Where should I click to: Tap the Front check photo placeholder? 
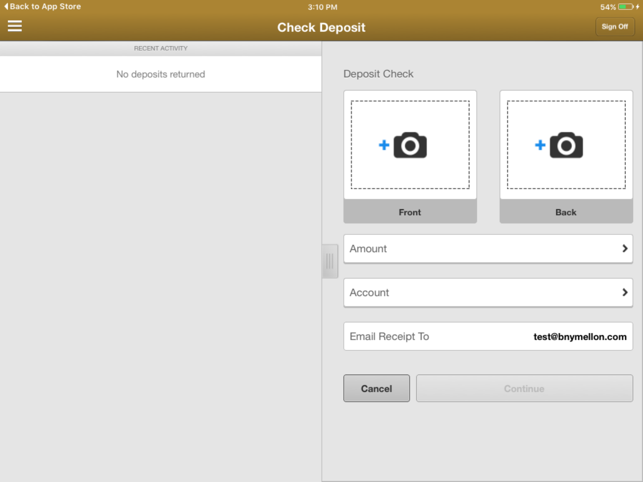(x=410, y=145)
